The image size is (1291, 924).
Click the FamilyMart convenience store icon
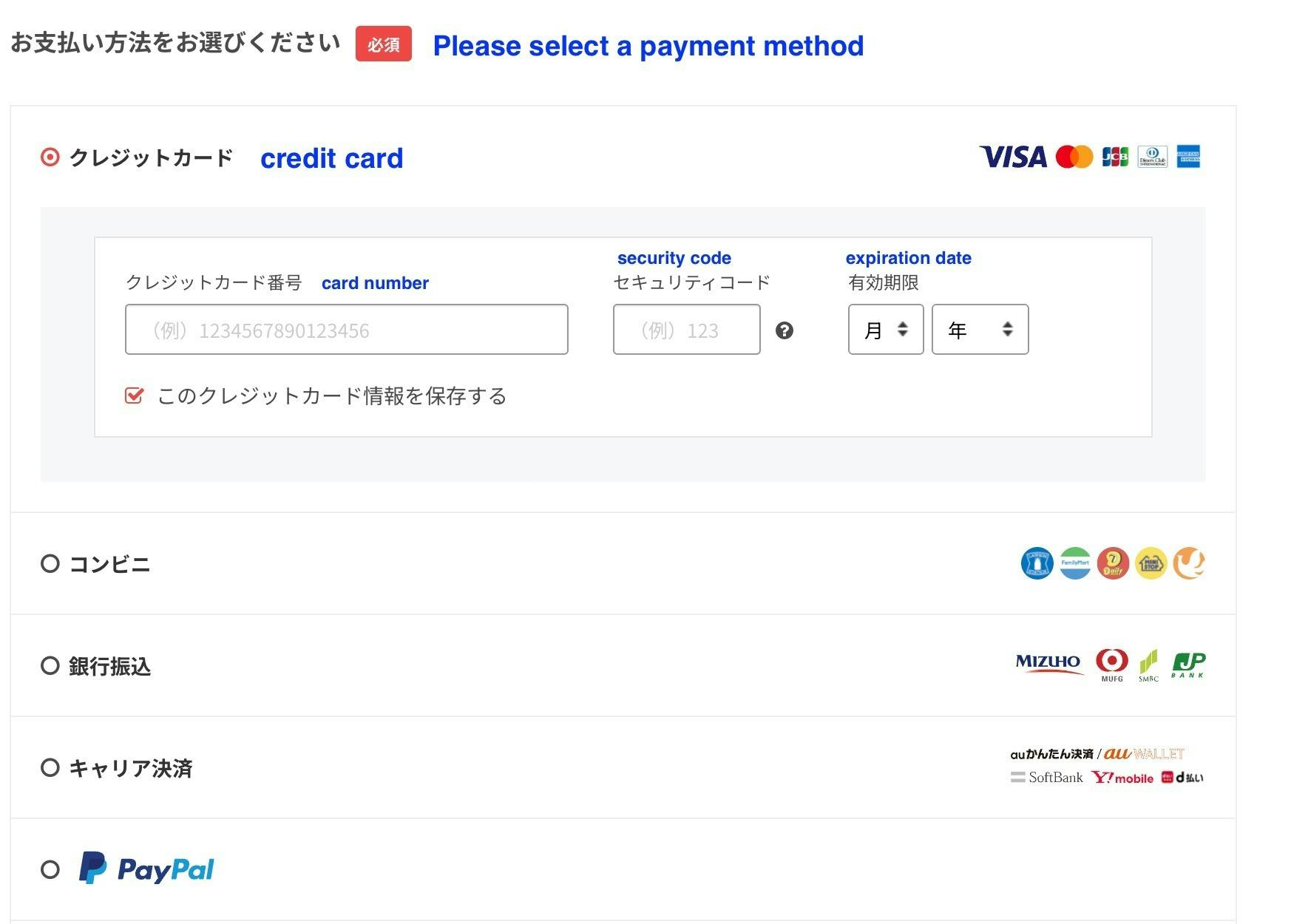tap(1074, 563)
